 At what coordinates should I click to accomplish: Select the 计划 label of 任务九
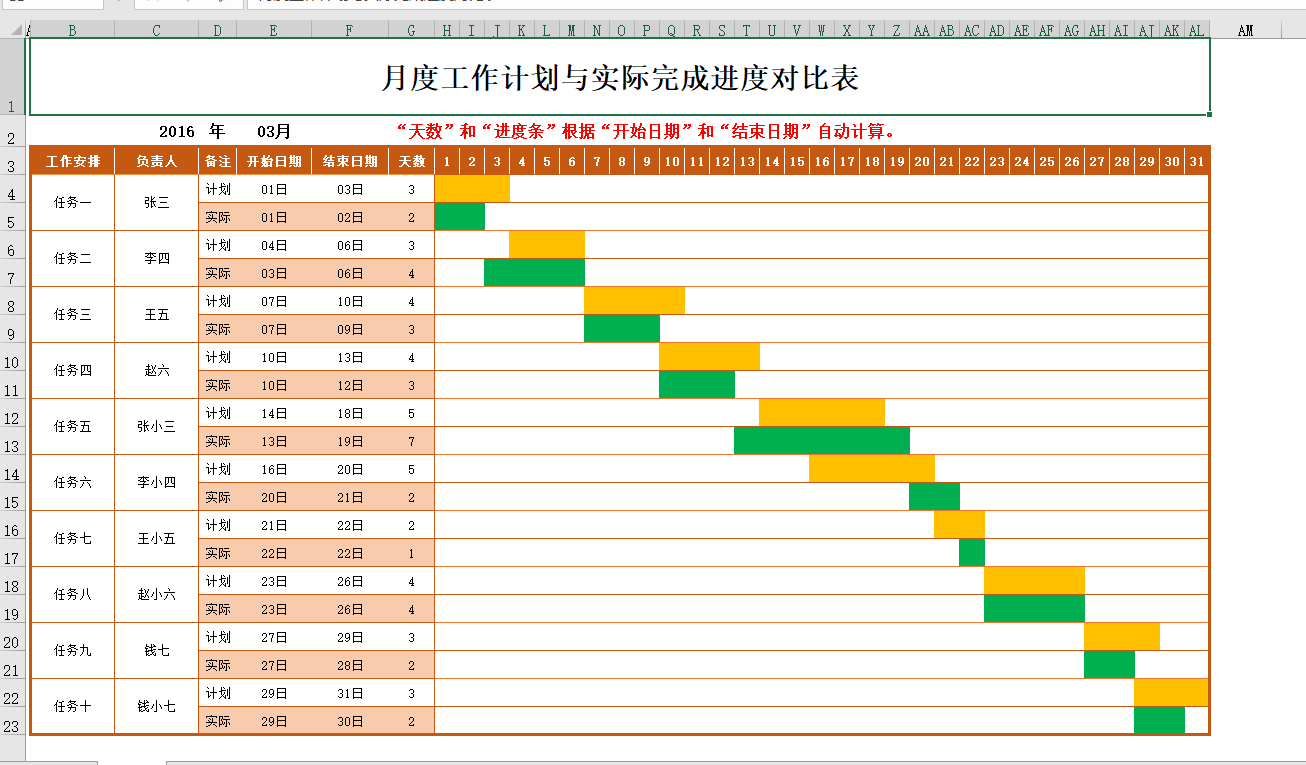pyautogui.click(x=218, y=637)
